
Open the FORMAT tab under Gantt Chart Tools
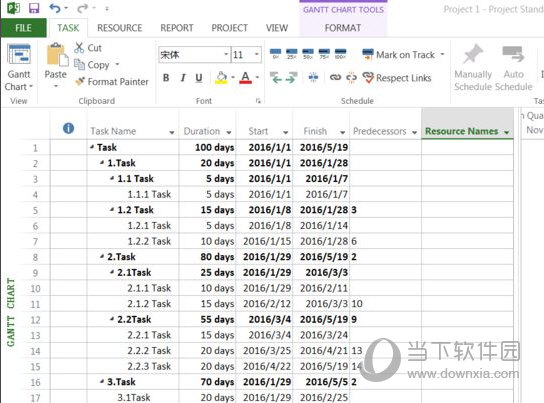coord(343,28)
